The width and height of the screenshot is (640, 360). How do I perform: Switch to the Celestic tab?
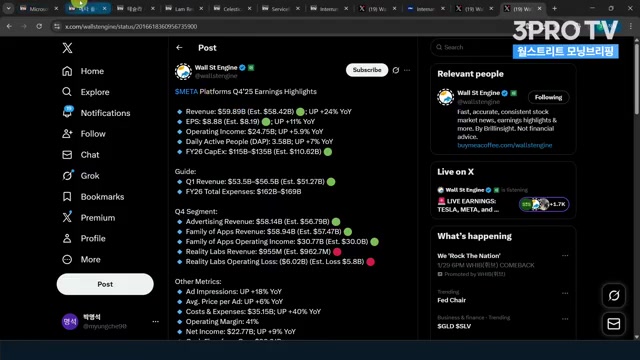tap(233, 9)
